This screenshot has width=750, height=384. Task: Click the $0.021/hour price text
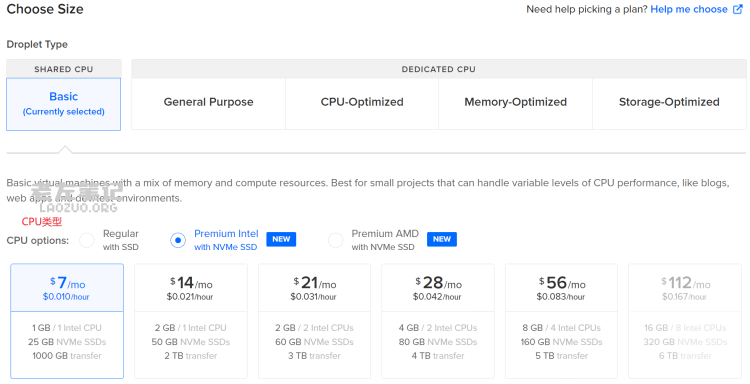coord(190,297)
